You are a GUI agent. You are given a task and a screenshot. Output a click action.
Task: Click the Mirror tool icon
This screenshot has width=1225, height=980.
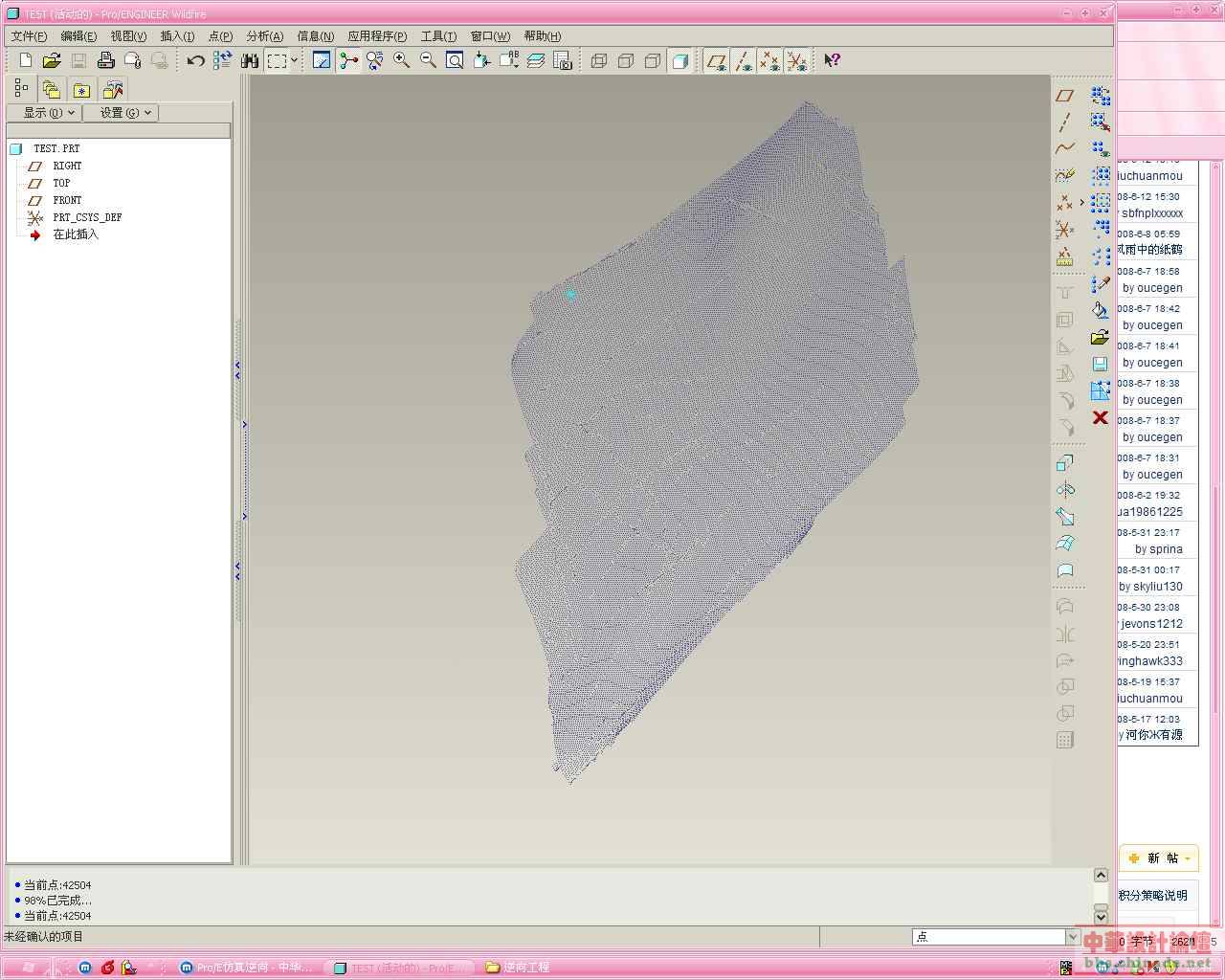pyautogui.click(x=1064, y=635)
